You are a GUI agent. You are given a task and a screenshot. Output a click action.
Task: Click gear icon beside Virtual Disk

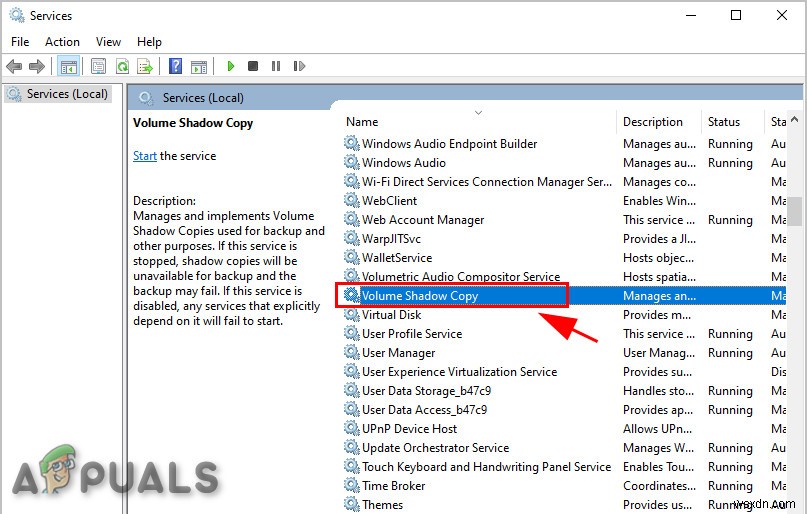(352, 314)
